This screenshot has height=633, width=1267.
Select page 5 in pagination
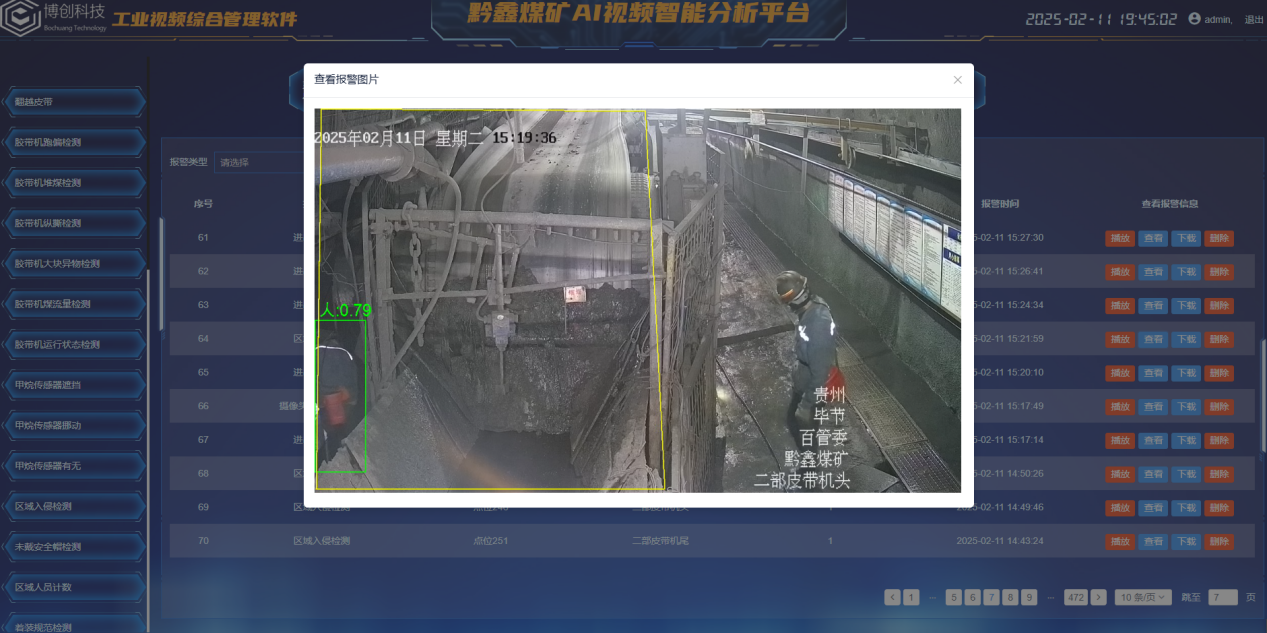pyautogui.click(x=954, y=597)
